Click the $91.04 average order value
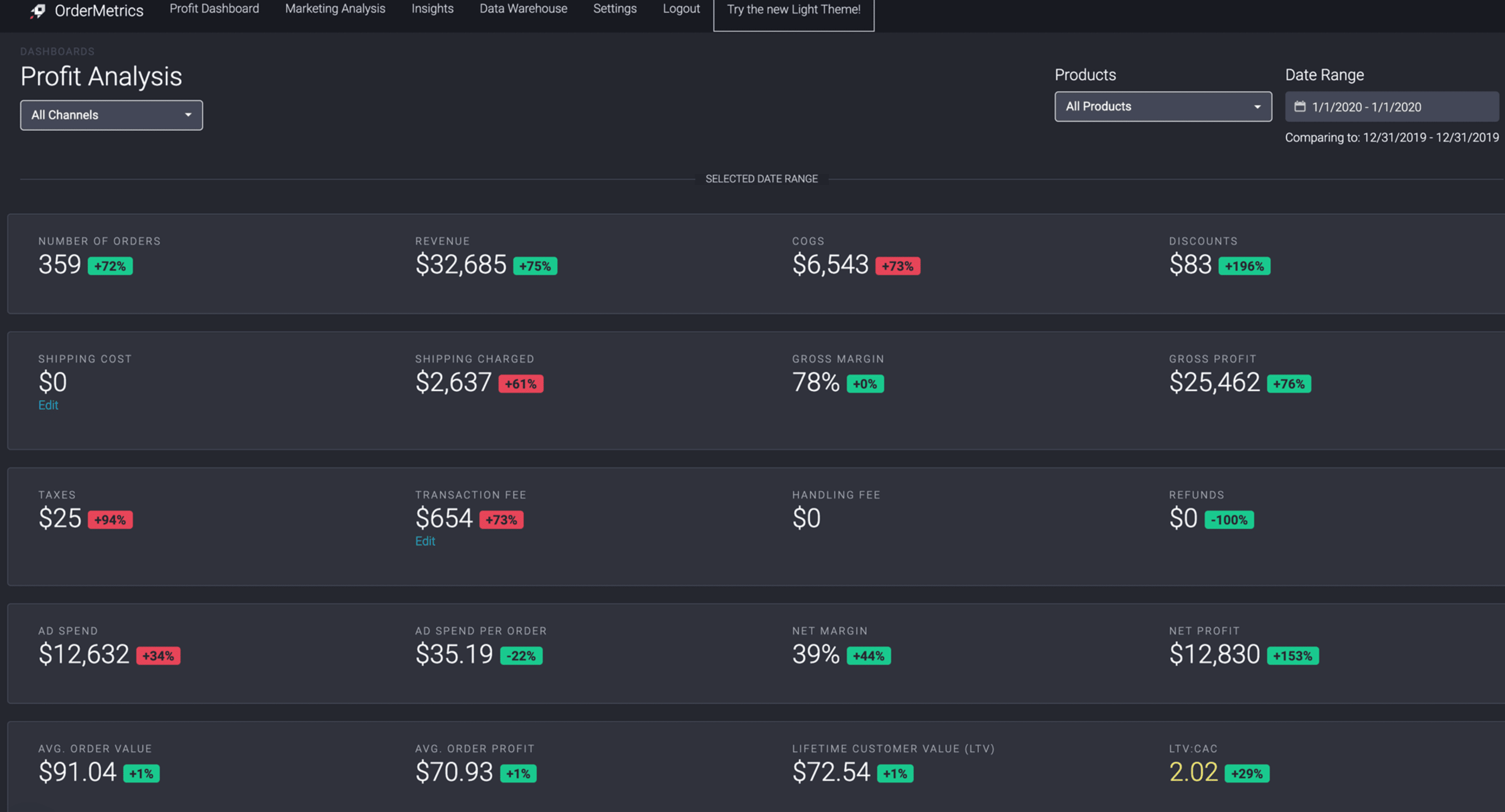This screenshot has height=812, width=1505. (x=77, y=772)
